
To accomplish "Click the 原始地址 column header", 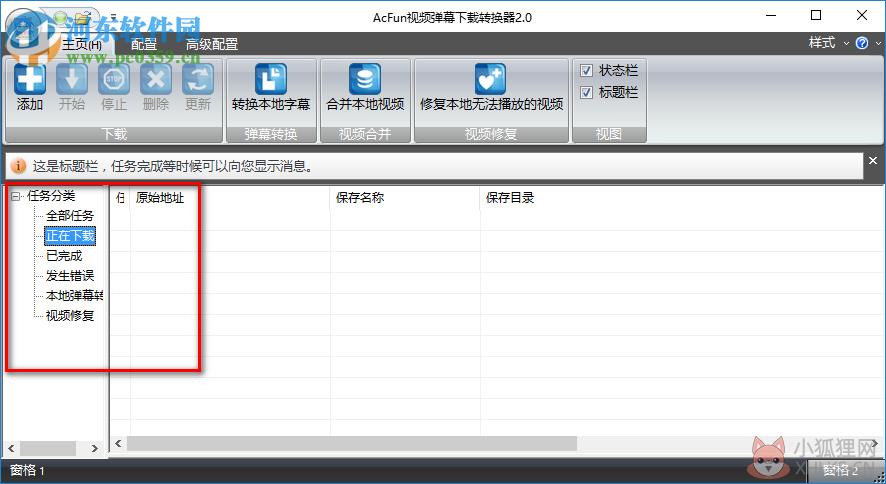I will [230, 198].
